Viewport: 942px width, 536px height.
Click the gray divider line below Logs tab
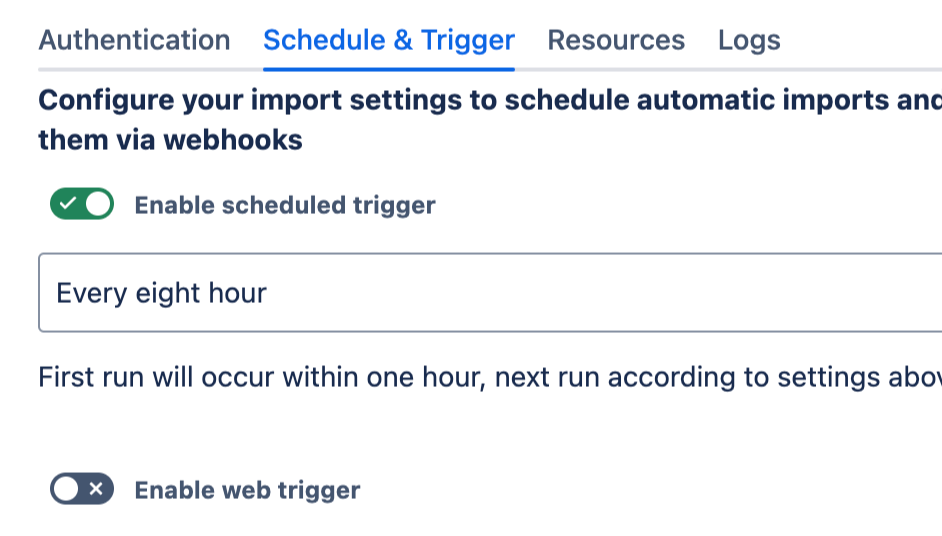[x=749, y=69]
